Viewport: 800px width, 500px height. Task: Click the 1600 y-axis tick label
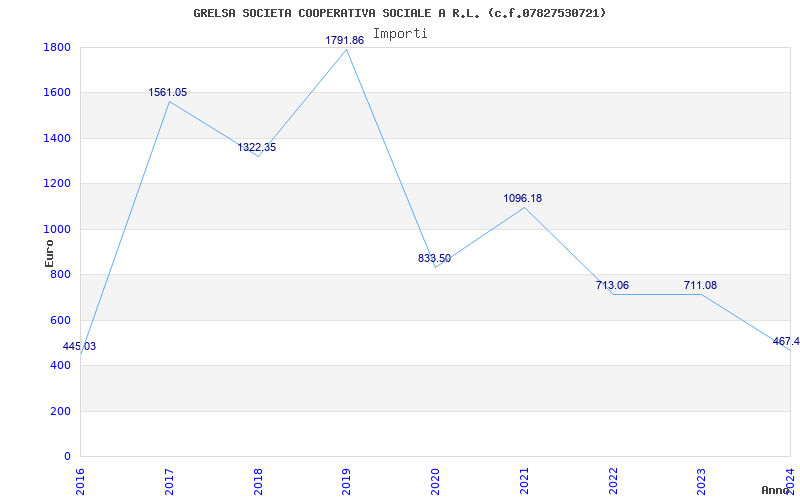point(58,93)
